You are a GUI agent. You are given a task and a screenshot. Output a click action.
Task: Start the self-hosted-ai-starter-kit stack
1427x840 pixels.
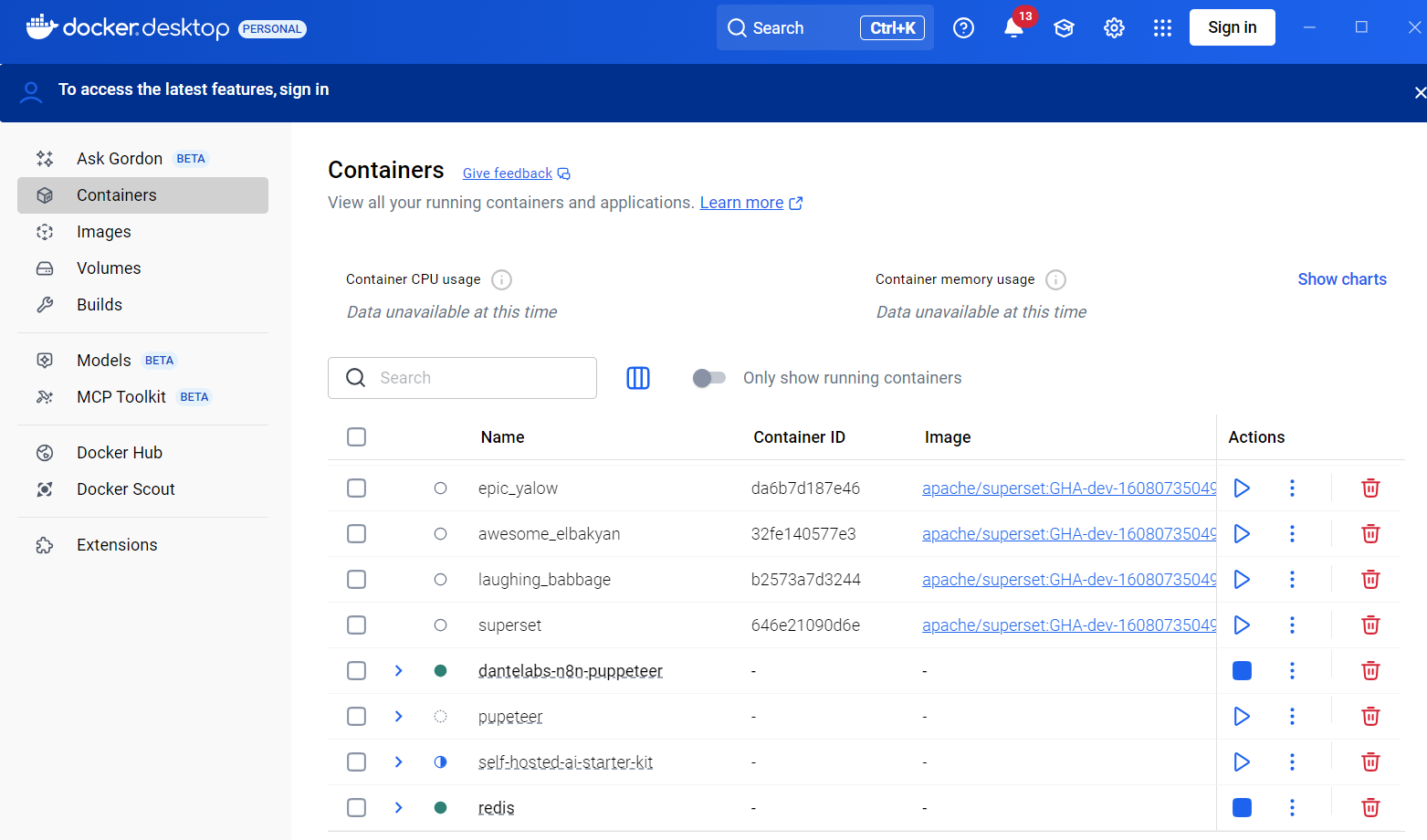(x=1242, y=762)
